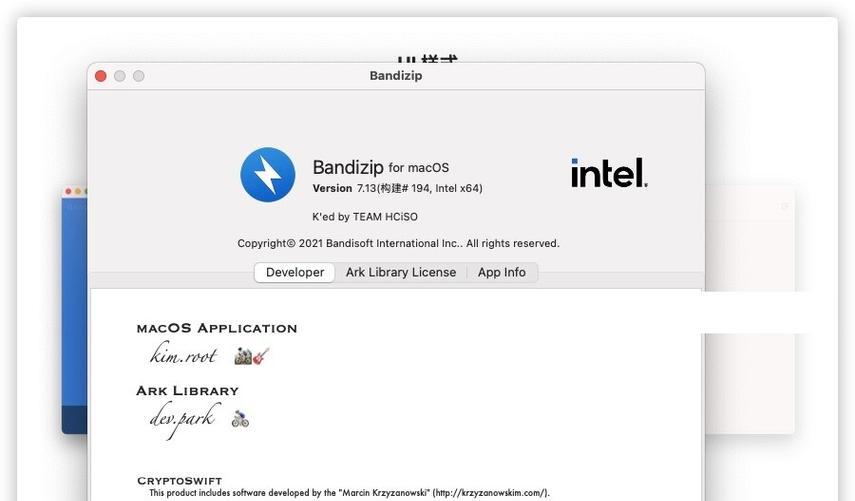Click the CryptoSwift heading

tap(179, 481)
